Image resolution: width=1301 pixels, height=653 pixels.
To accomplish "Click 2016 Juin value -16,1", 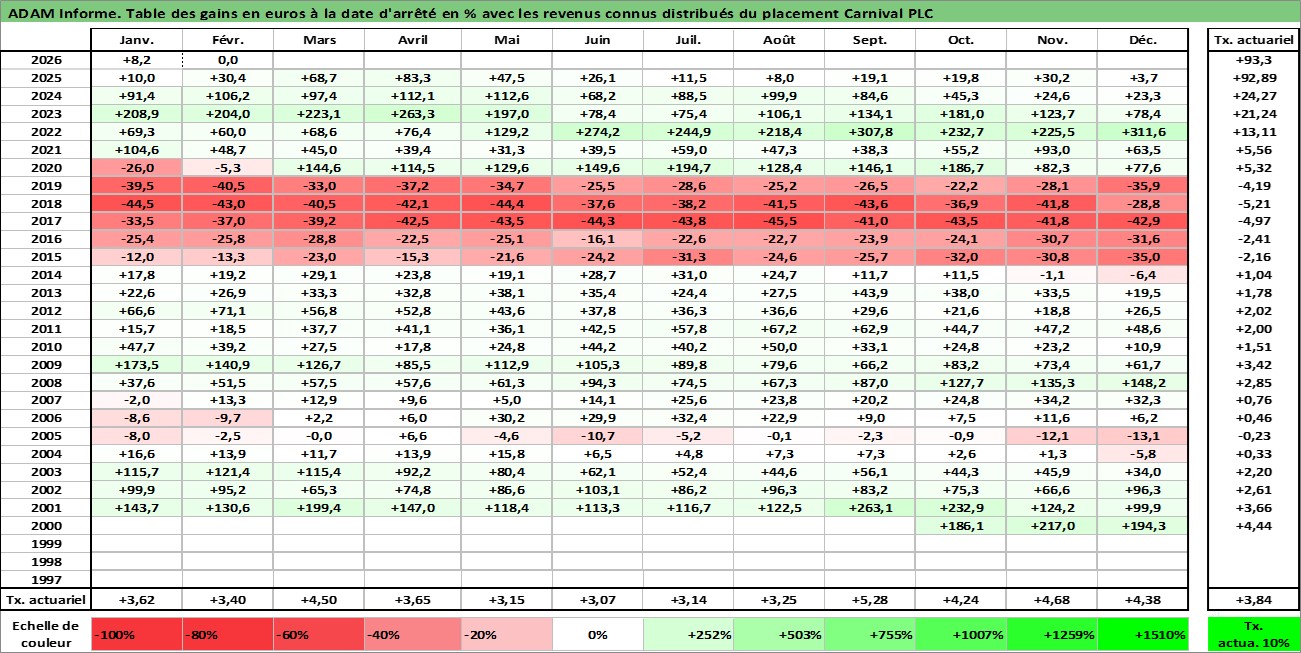I will 597,239.
